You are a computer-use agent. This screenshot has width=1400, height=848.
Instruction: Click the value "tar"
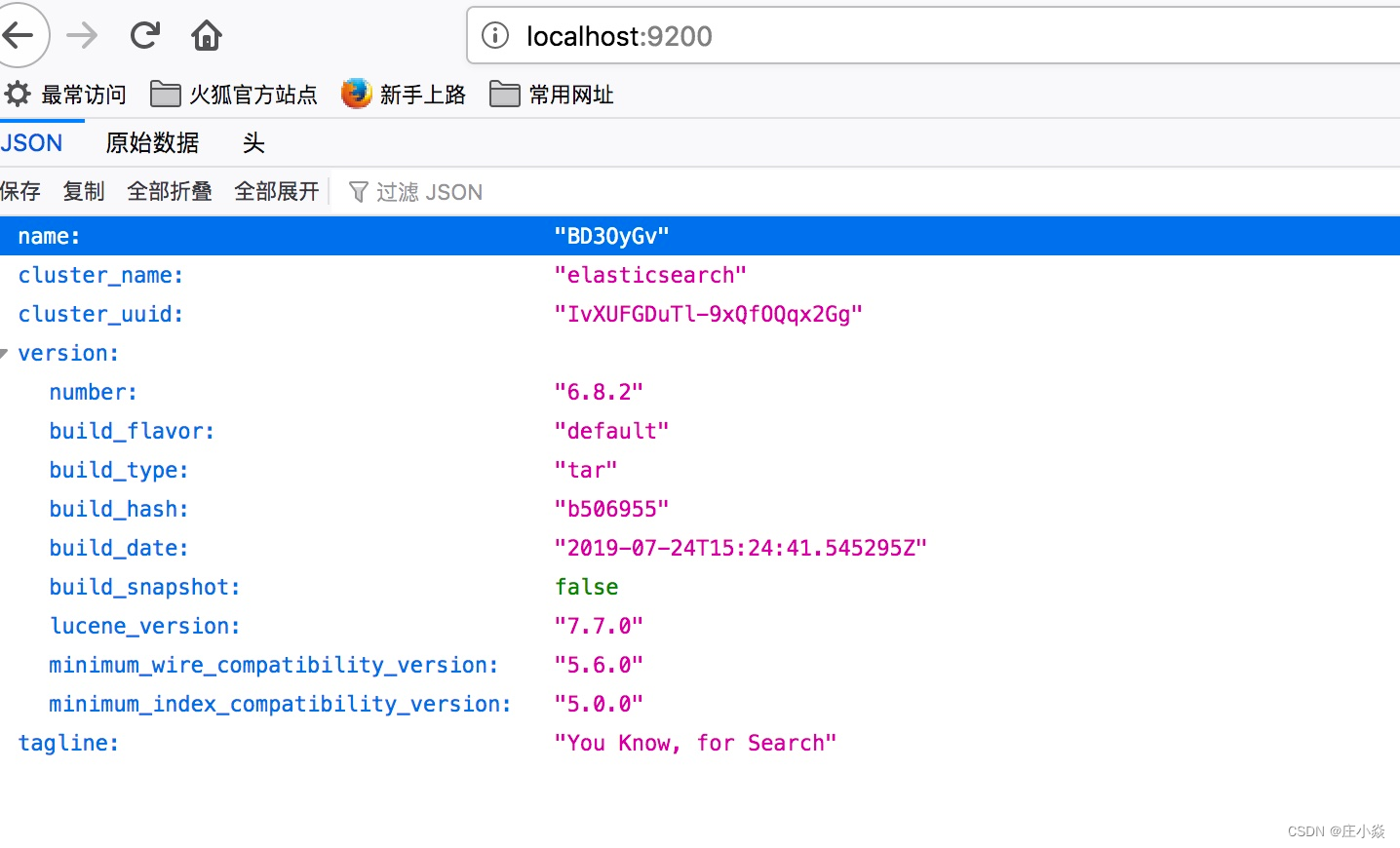pos(586,470)
